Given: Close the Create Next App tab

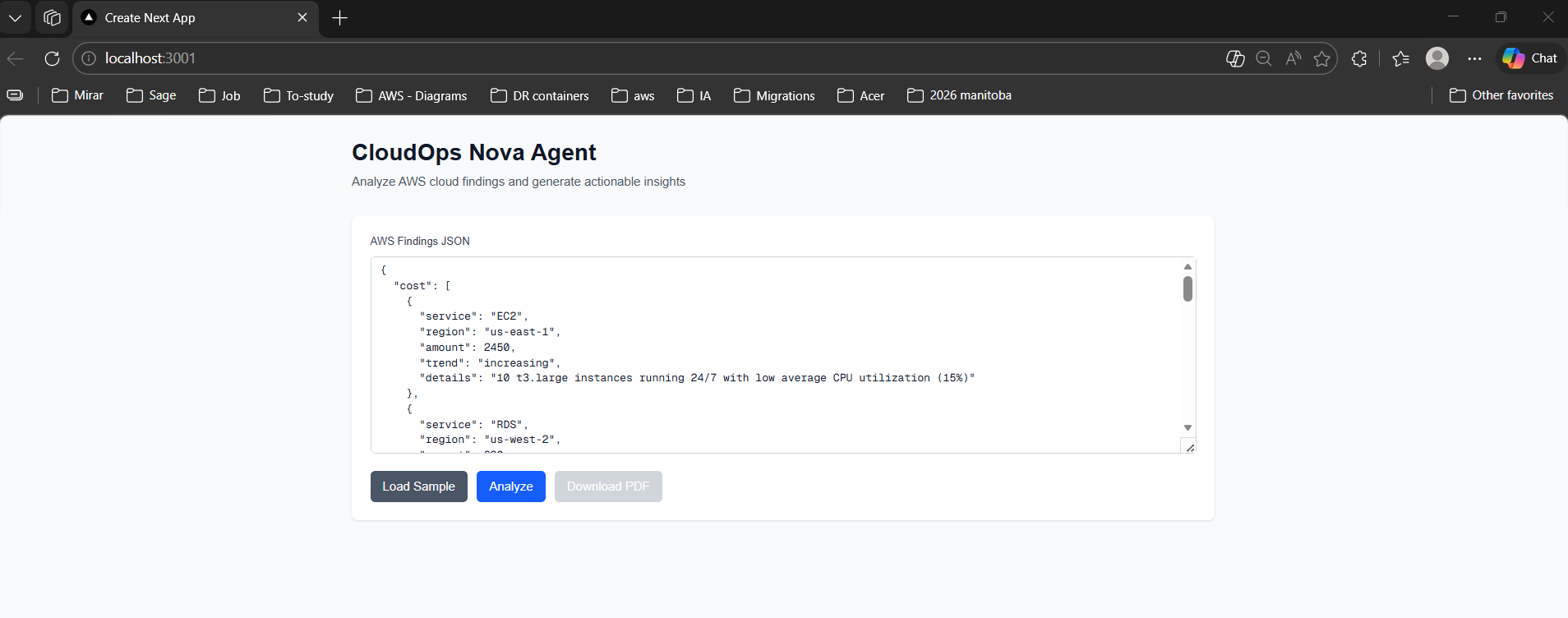Looking at the screenshot, I should (302, 17).
